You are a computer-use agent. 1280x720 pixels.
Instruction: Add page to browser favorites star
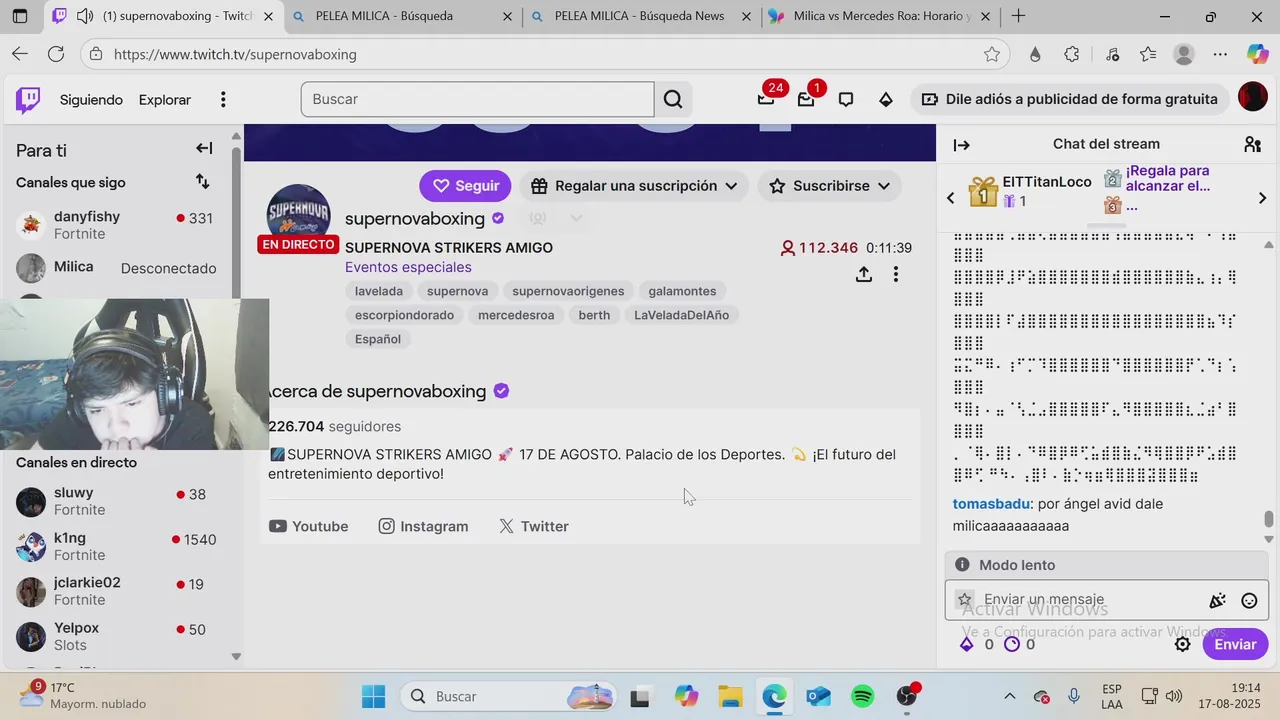pyautogui.click(x=992, y=54)
